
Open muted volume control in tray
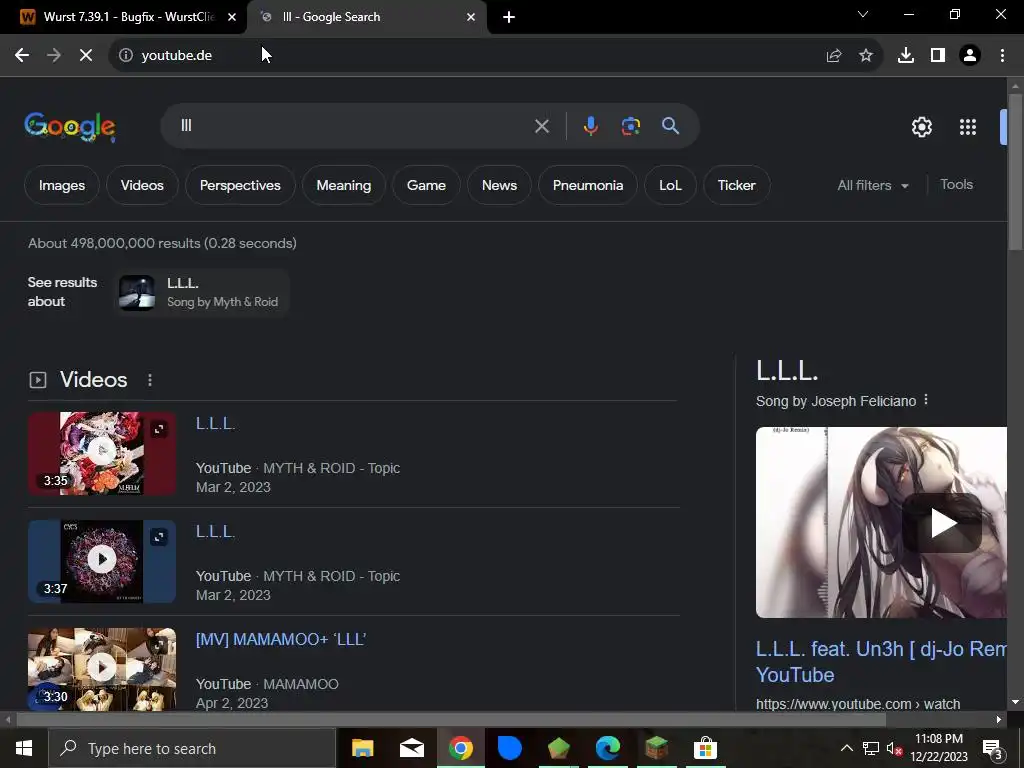[894, 748]
